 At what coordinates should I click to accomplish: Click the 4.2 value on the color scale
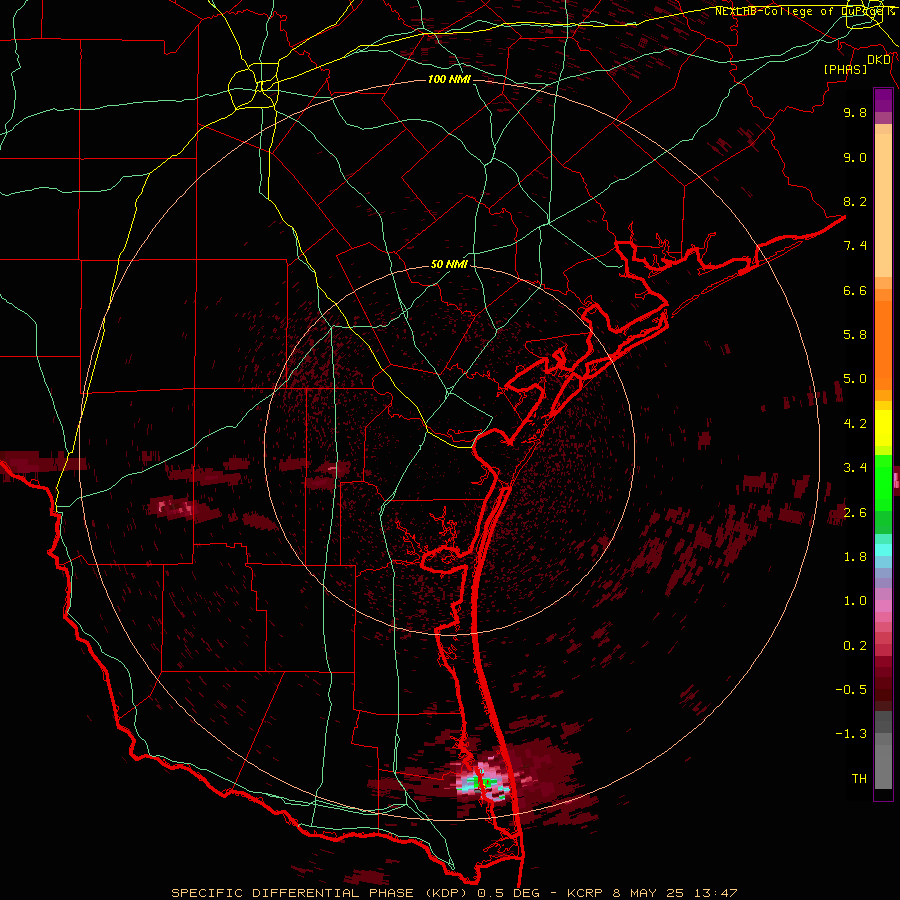click(x=855, y=424)
